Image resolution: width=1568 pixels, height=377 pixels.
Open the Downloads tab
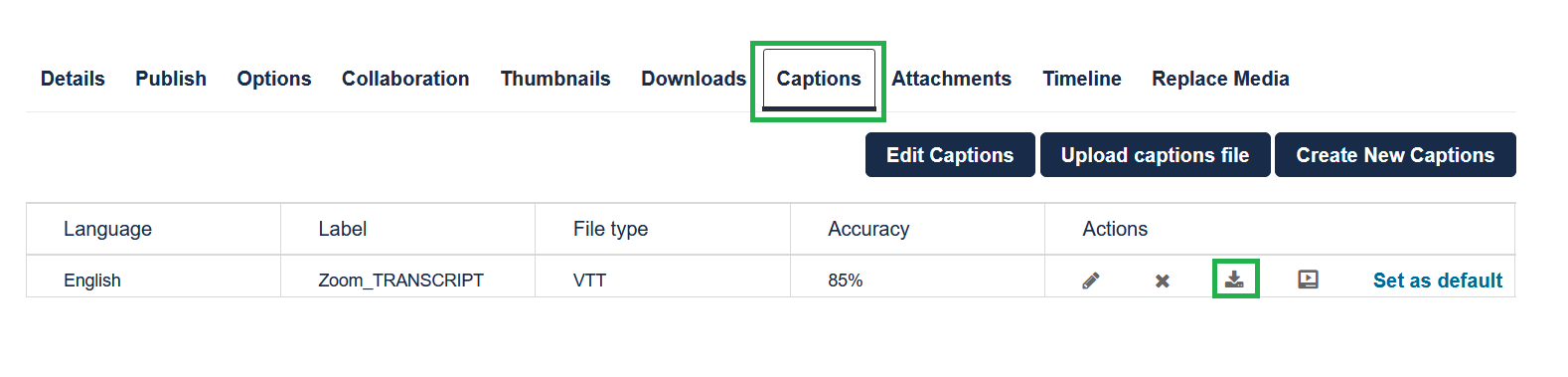tap(694, 79)
